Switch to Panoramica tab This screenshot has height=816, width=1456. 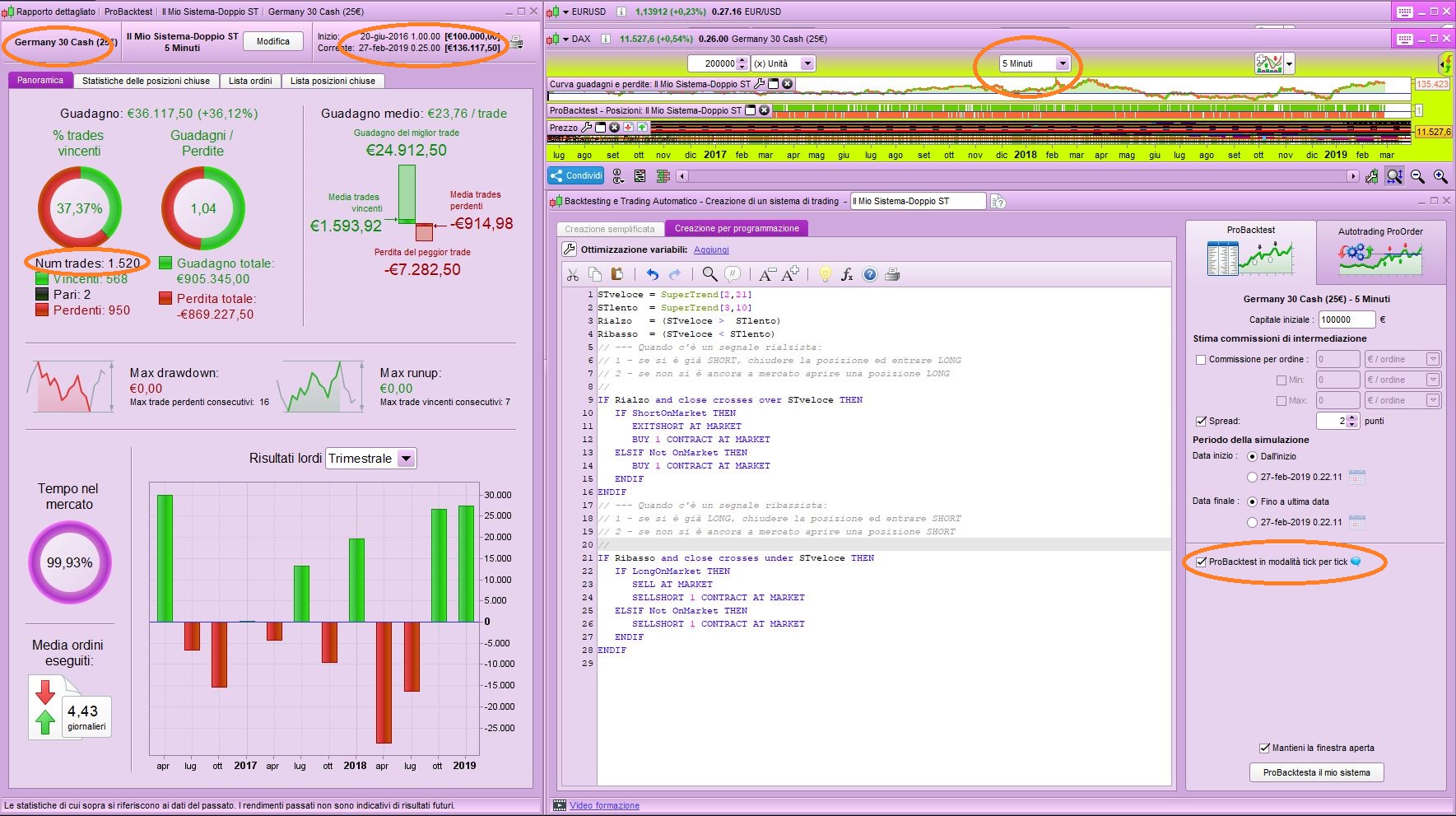[40, 81]
